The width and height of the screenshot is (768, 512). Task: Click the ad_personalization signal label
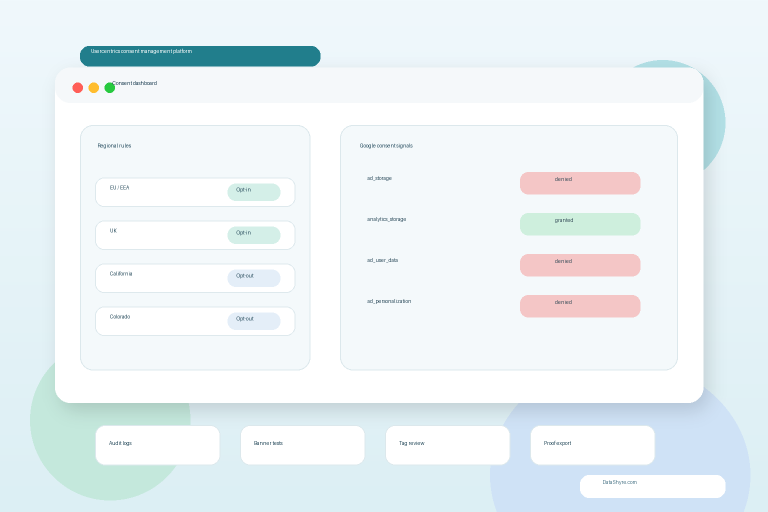[x=389, y=301]
